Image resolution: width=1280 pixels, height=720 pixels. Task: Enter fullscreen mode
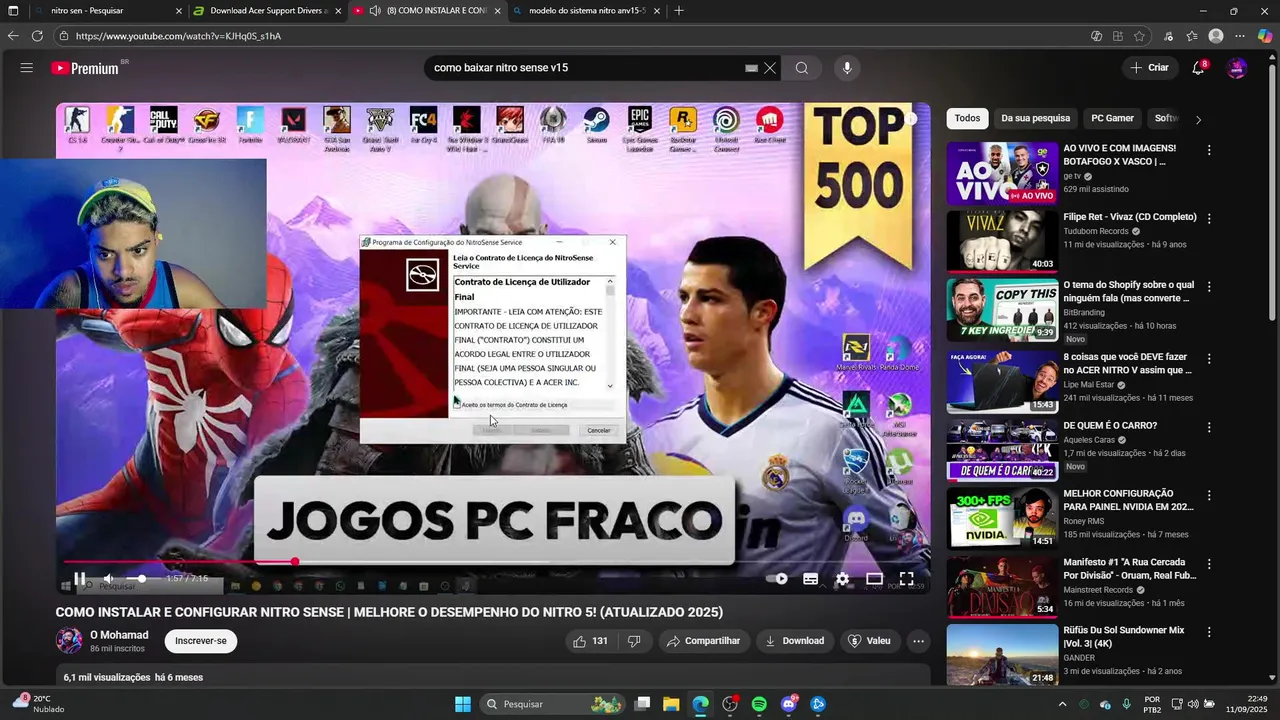[906, 578]
